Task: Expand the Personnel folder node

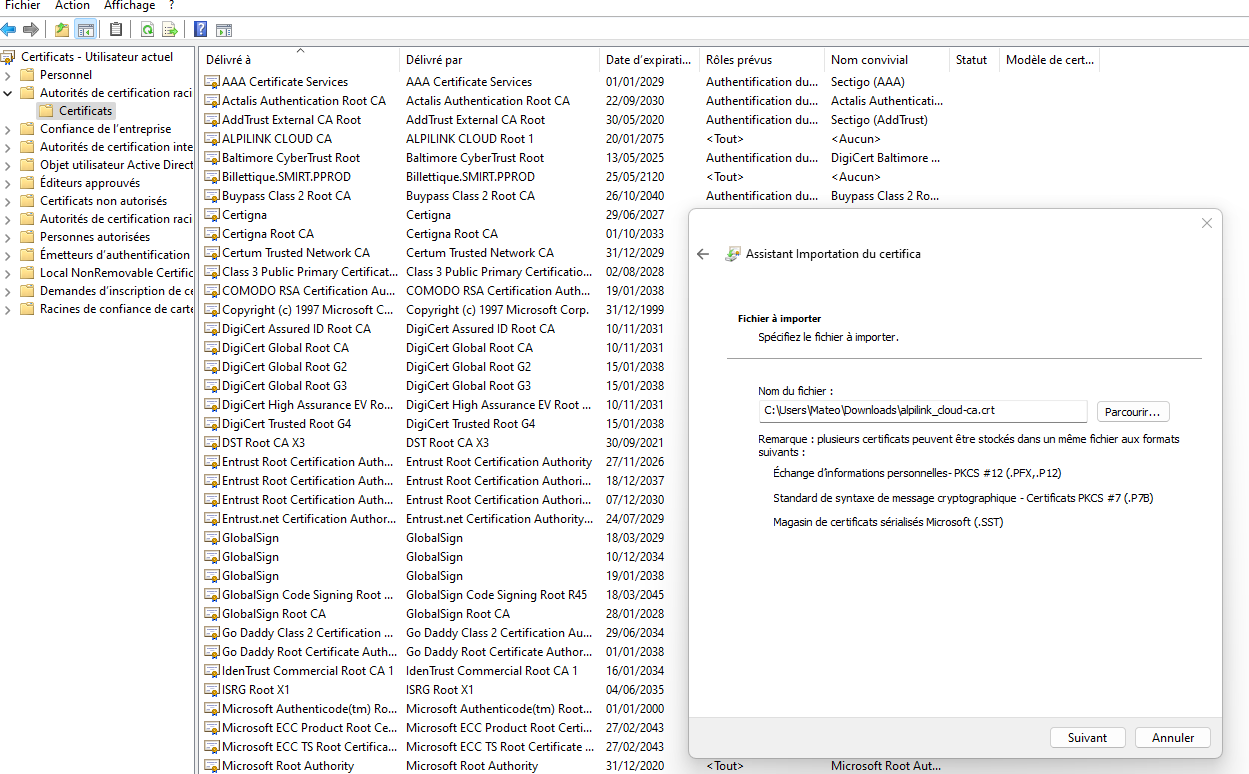Action: 9,75
